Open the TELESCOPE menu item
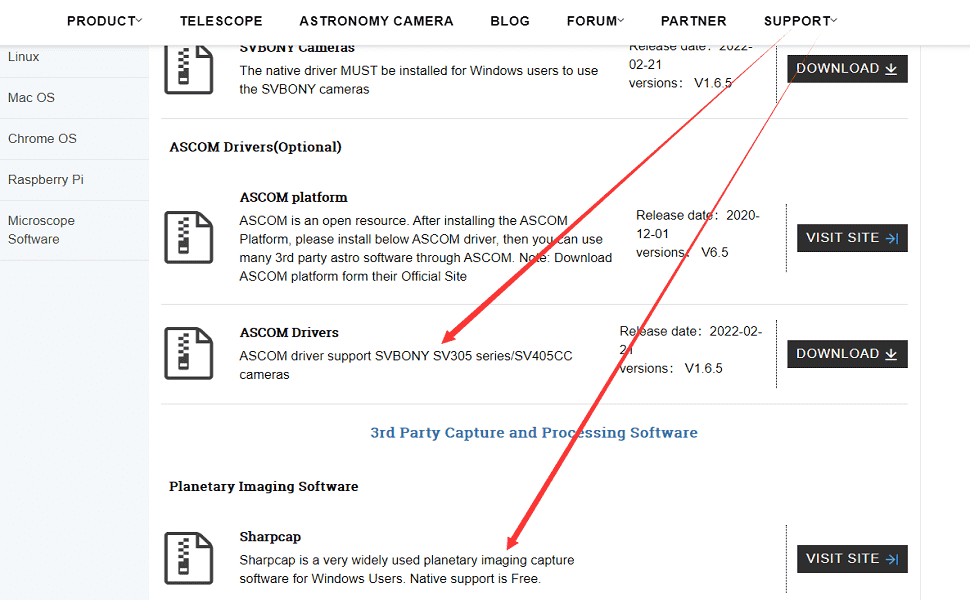 pyautogui.click(x=221, y=21)
